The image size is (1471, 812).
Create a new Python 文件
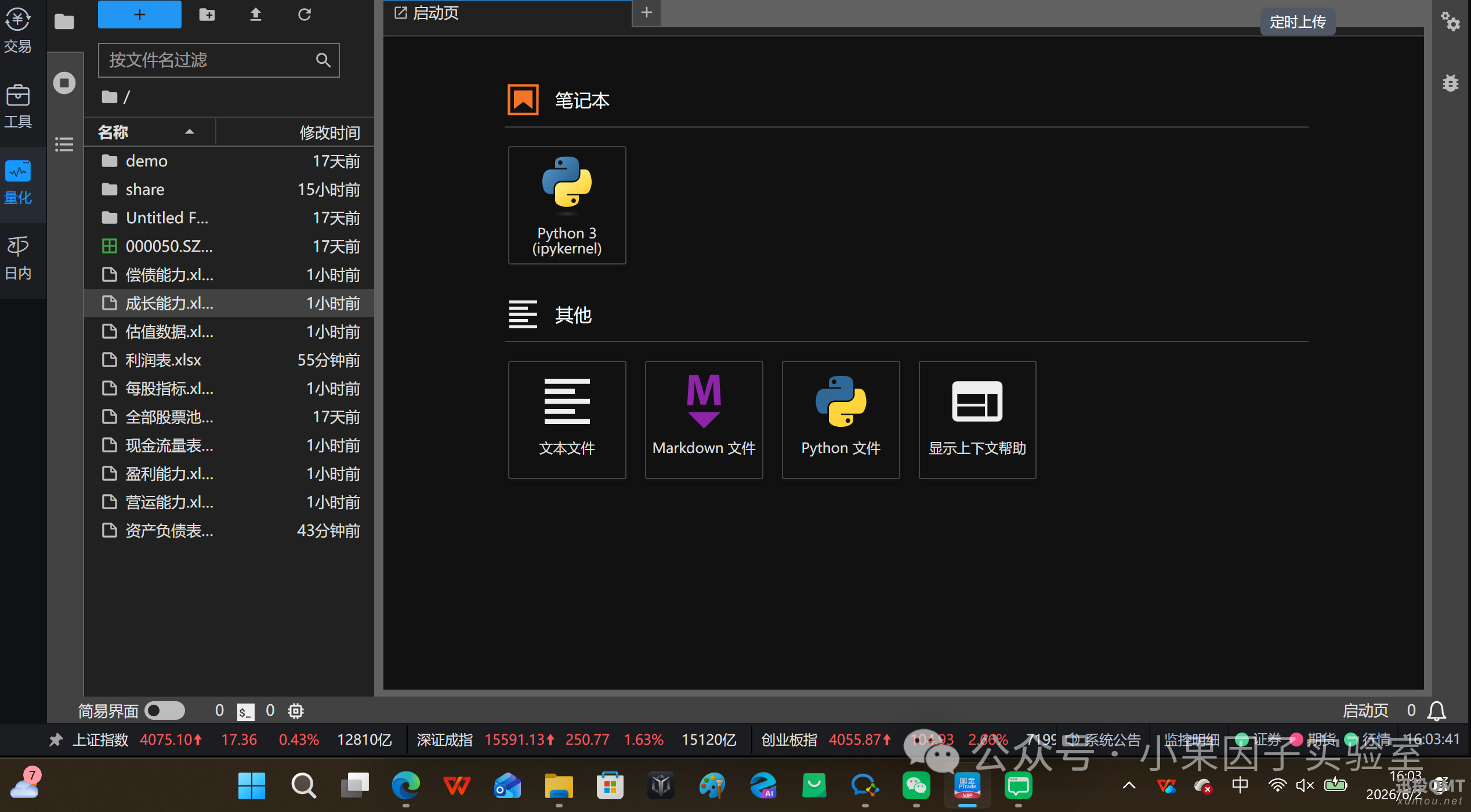click(840, 420)
